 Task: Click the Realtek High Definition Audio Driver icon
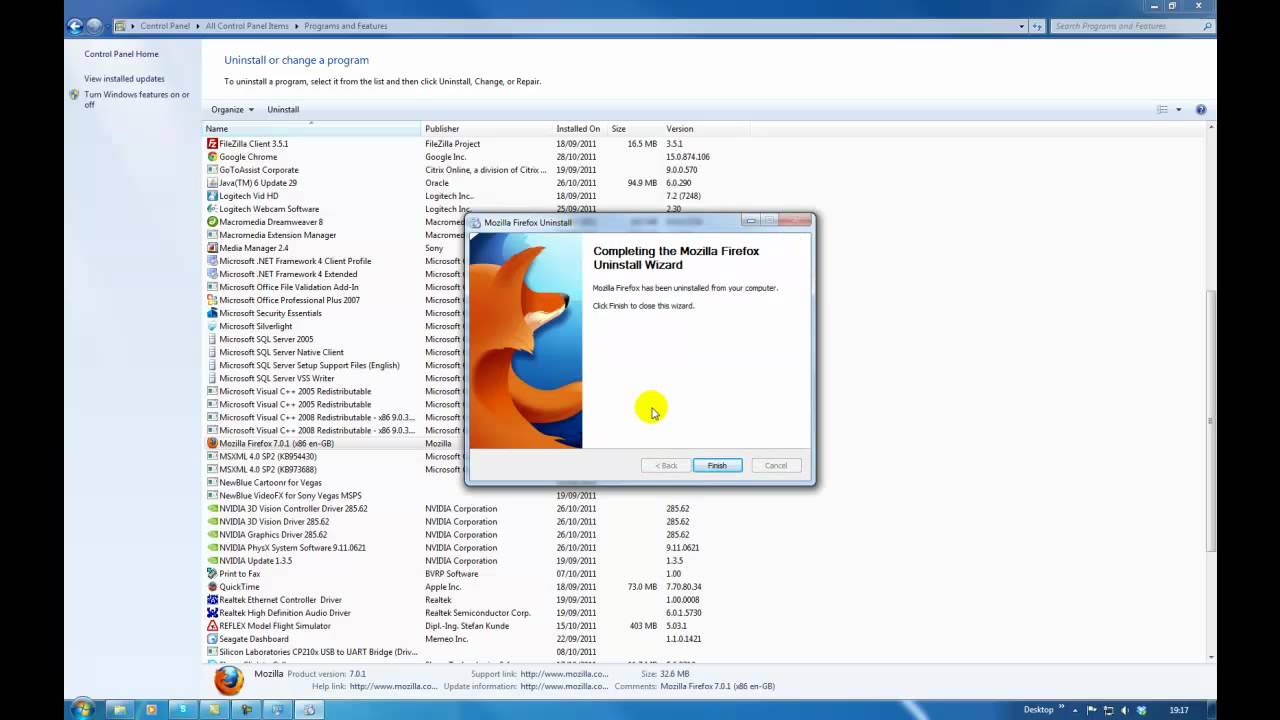tap(212, 613)
